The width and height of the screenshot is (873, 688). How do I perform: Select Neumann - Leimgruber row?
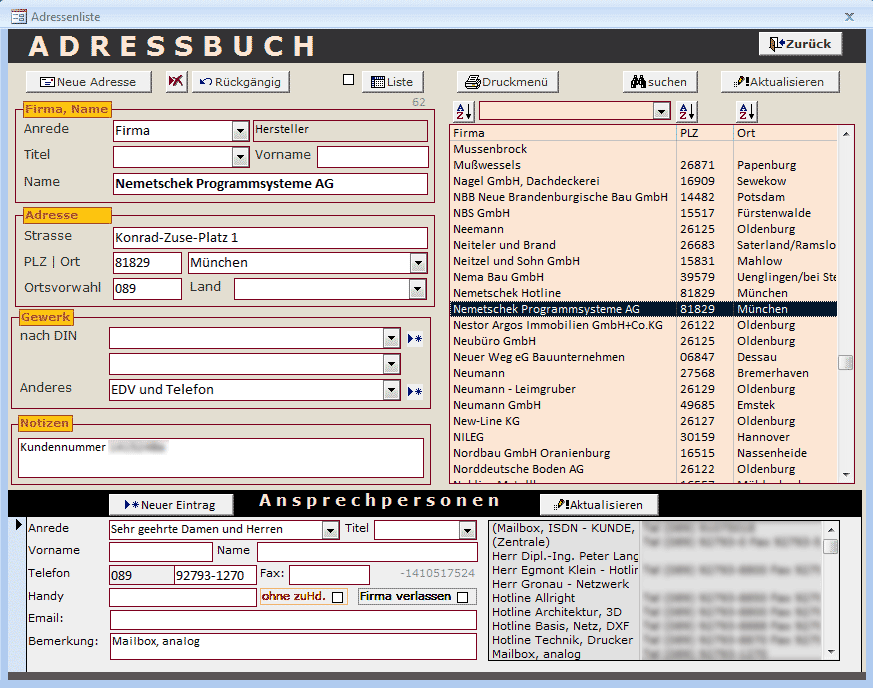click(x=644, y=389)
